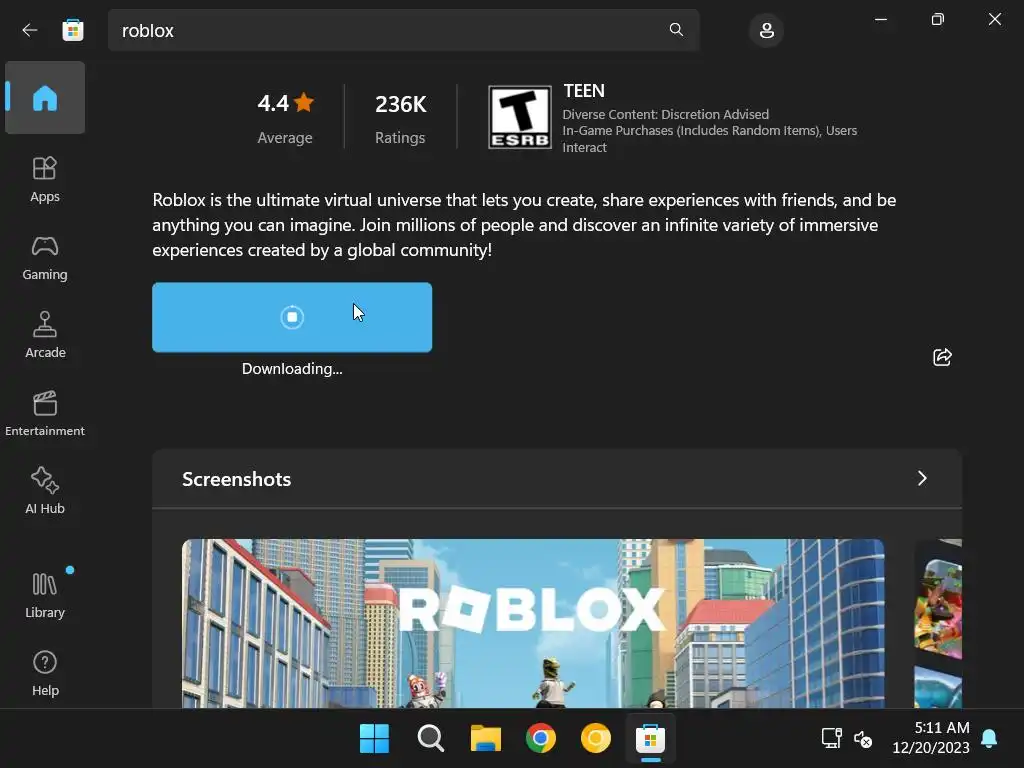Image resolution: width=1024 pixels, height=768 pixels.
Task: Click the search box containing roblox
Action: [x=404, y=30]
